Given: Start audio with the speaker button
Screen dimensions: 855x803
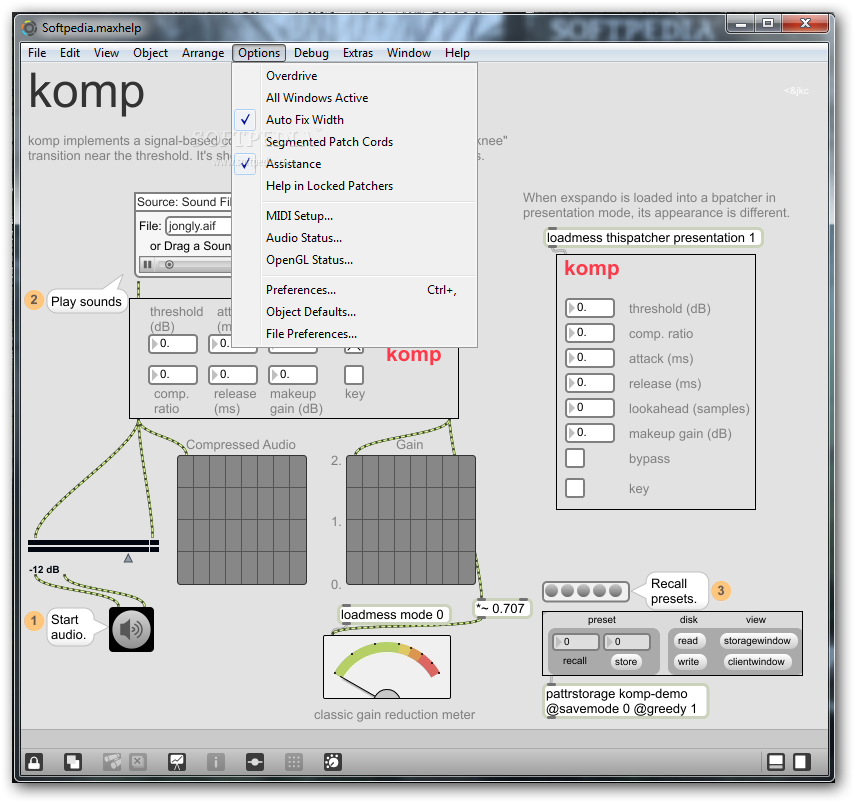Looking at the screenshot, I should [x=131, y=629].
